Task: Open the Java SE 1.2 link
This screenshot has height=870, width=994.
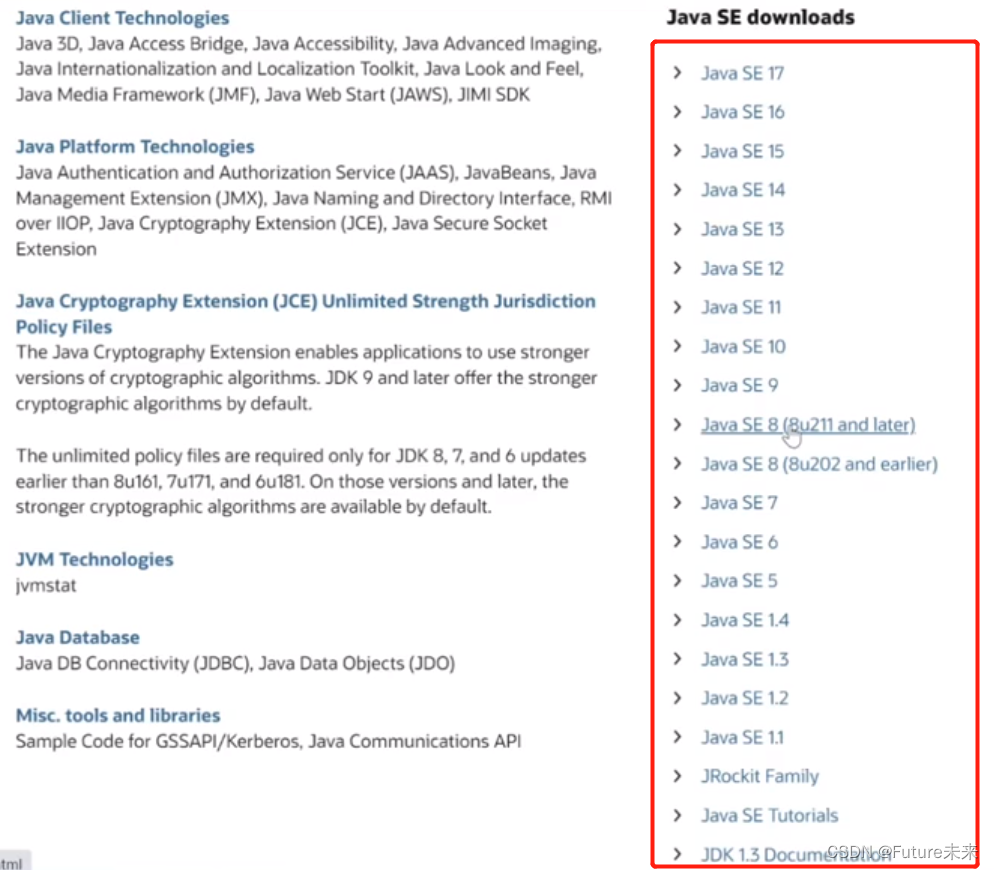Action: pyautogui.click(x=745, y=698)
